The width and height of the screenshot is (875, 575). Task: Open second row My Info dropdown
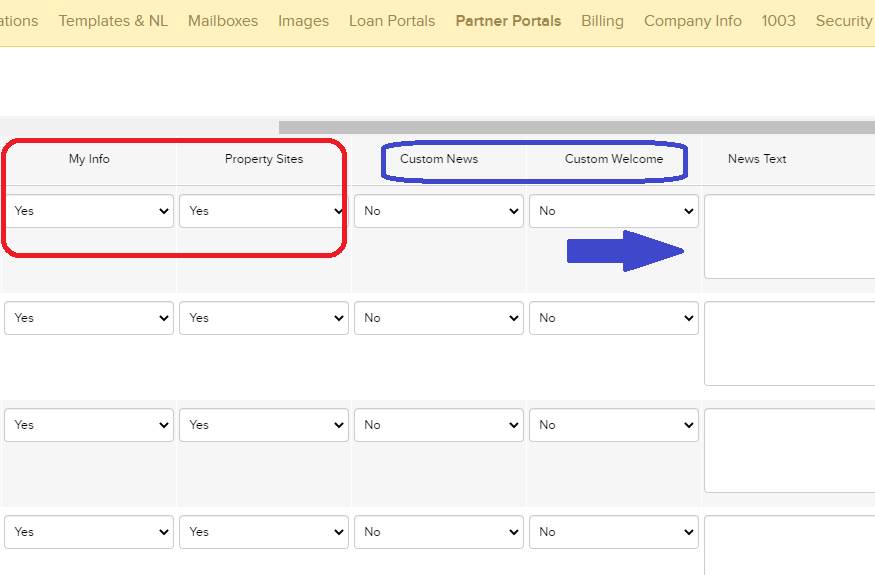[89, 318]
